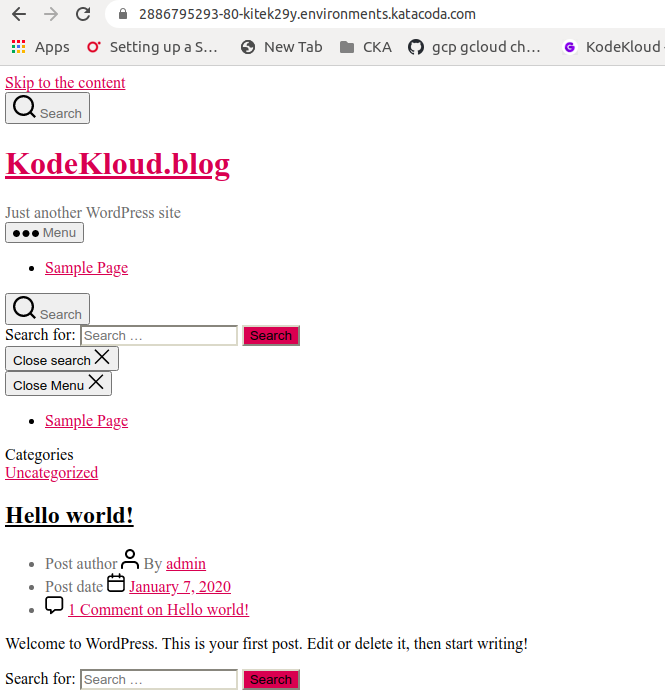
Task: Submit the upper red Search button
Action: [x=271, y=335]
